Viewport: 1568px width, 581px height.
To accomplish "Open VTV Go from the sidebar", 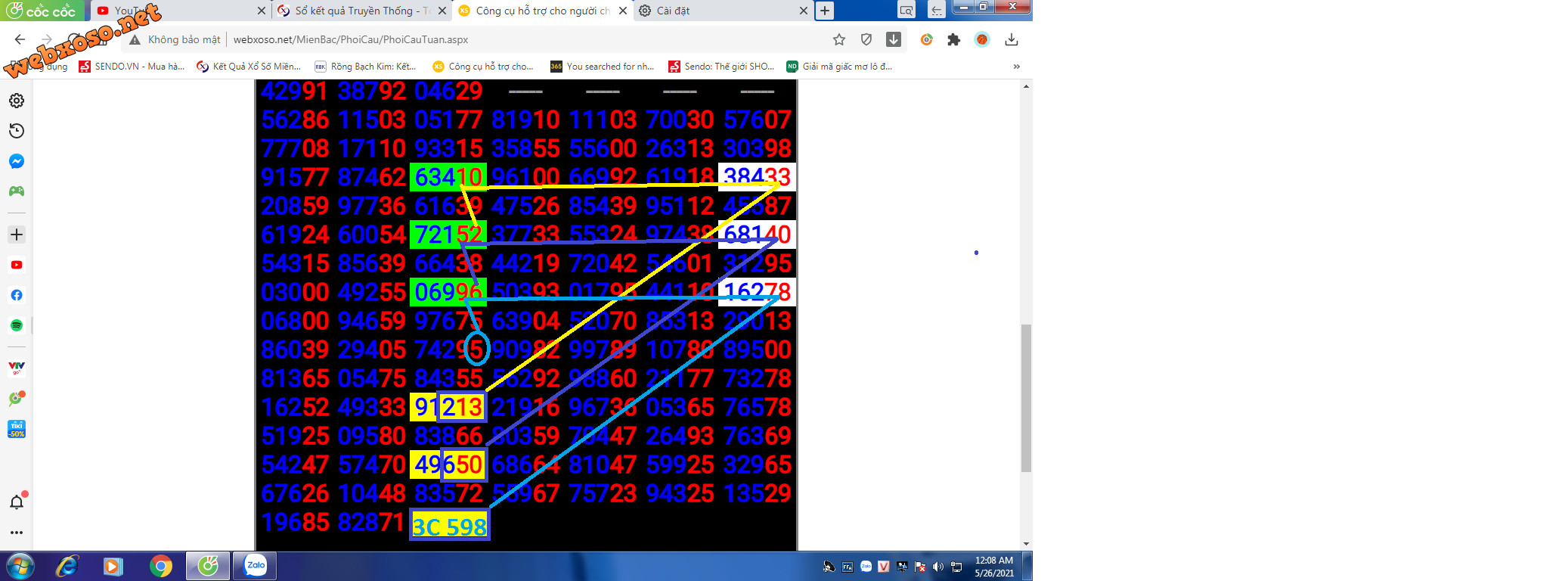I will 17,368.
